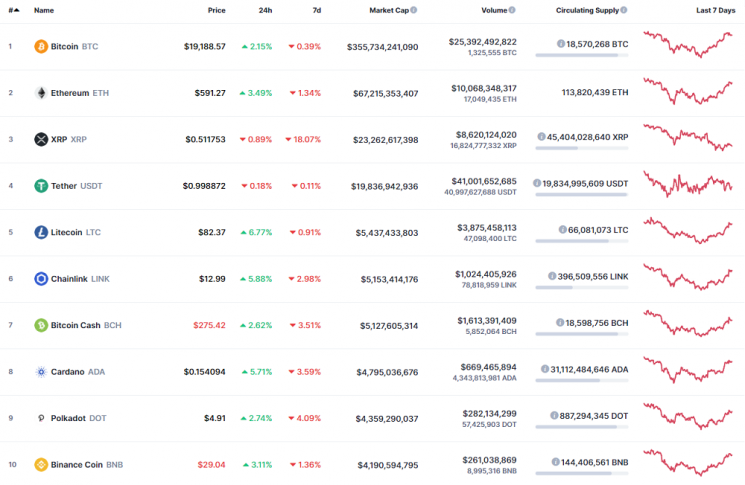Click the Bitcoin coin logo
The width and height of the screenshot is (745, 485).
point(41,47)
